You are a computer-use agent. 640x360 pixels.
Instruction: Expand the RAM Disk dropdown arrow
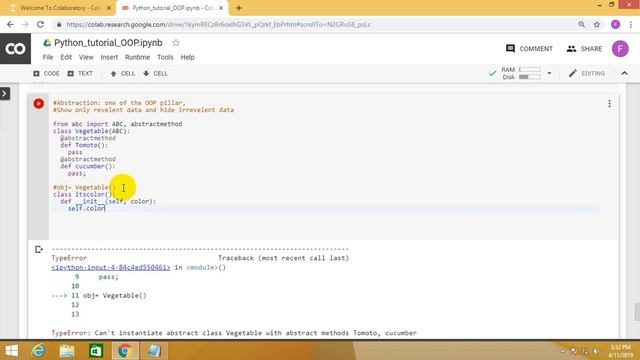pyautogui.click(x=549, y=73)
